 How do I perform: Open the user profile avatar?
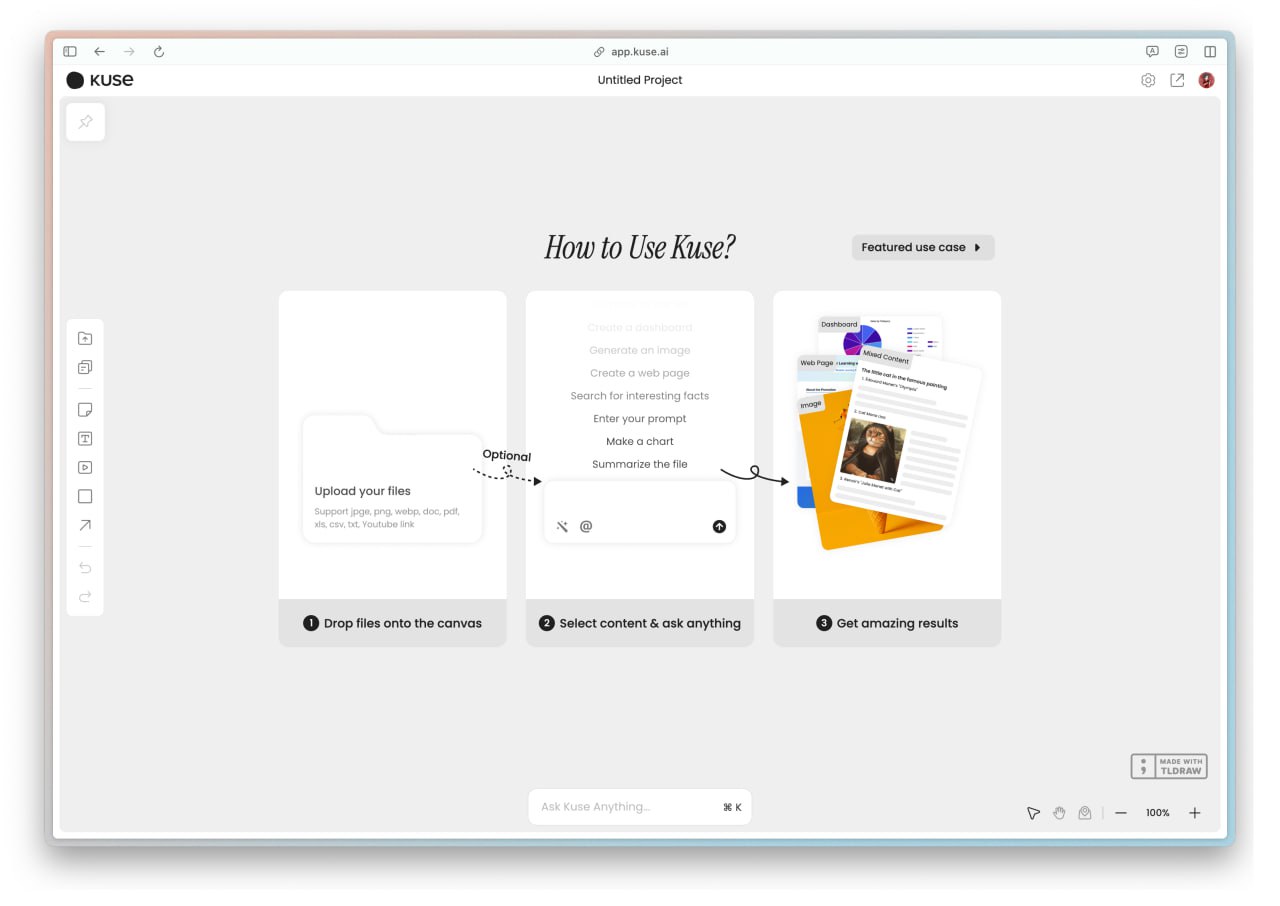[1207, 80]
